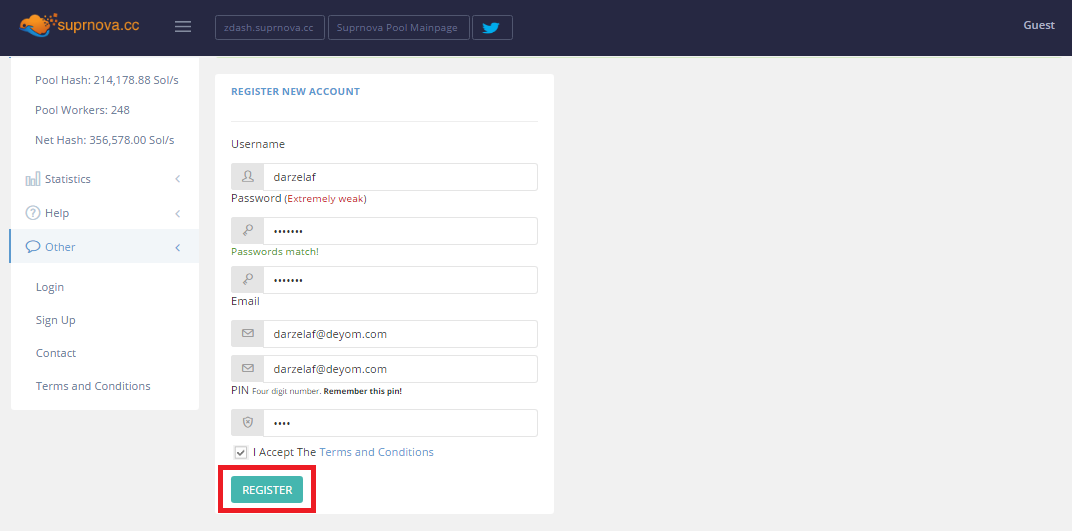This screenshot has width=1072, height=531.
Task: Click envelope icon beside first email field
Action: click(247, 333)
